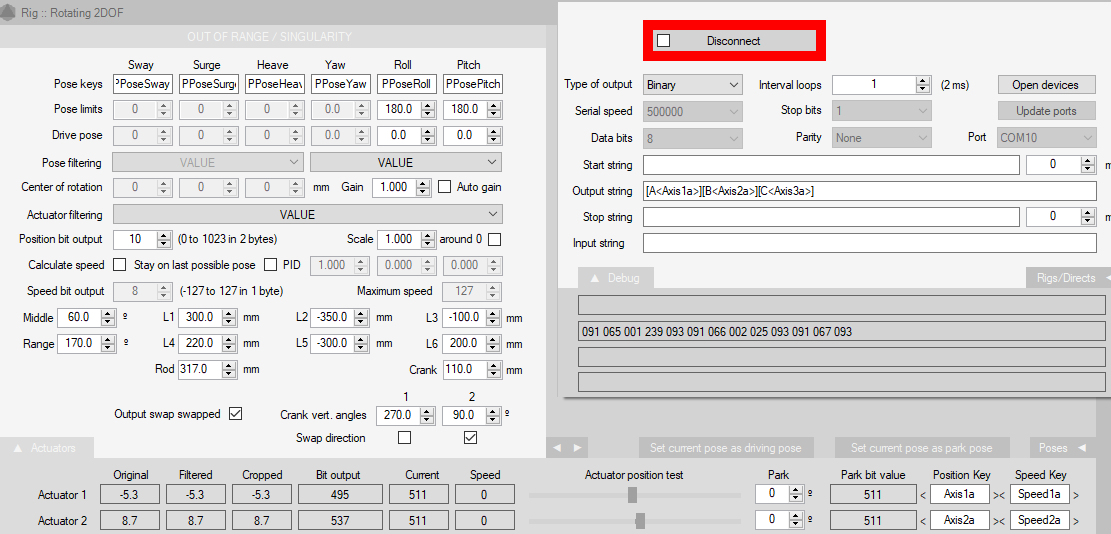This screenshot has height=534, width=1111.
Task: Open the Rigs/Directs tab
Action: click(x=1068, y=278)
